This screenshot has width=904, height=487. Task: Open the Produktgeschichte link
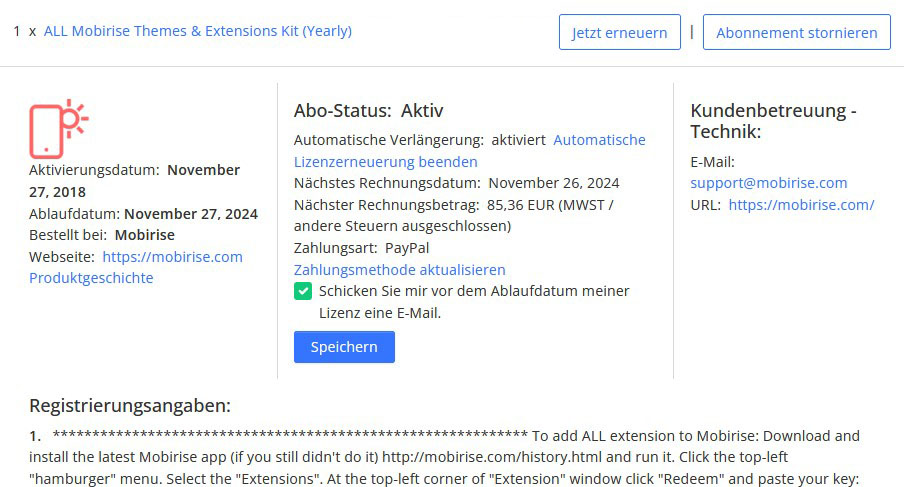click(91, 278)
